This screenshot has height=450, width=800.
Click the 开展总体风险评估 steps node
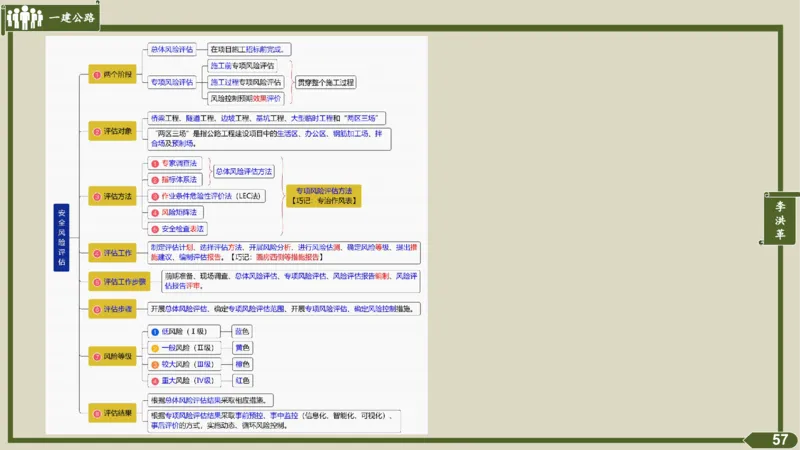[284, 309]
